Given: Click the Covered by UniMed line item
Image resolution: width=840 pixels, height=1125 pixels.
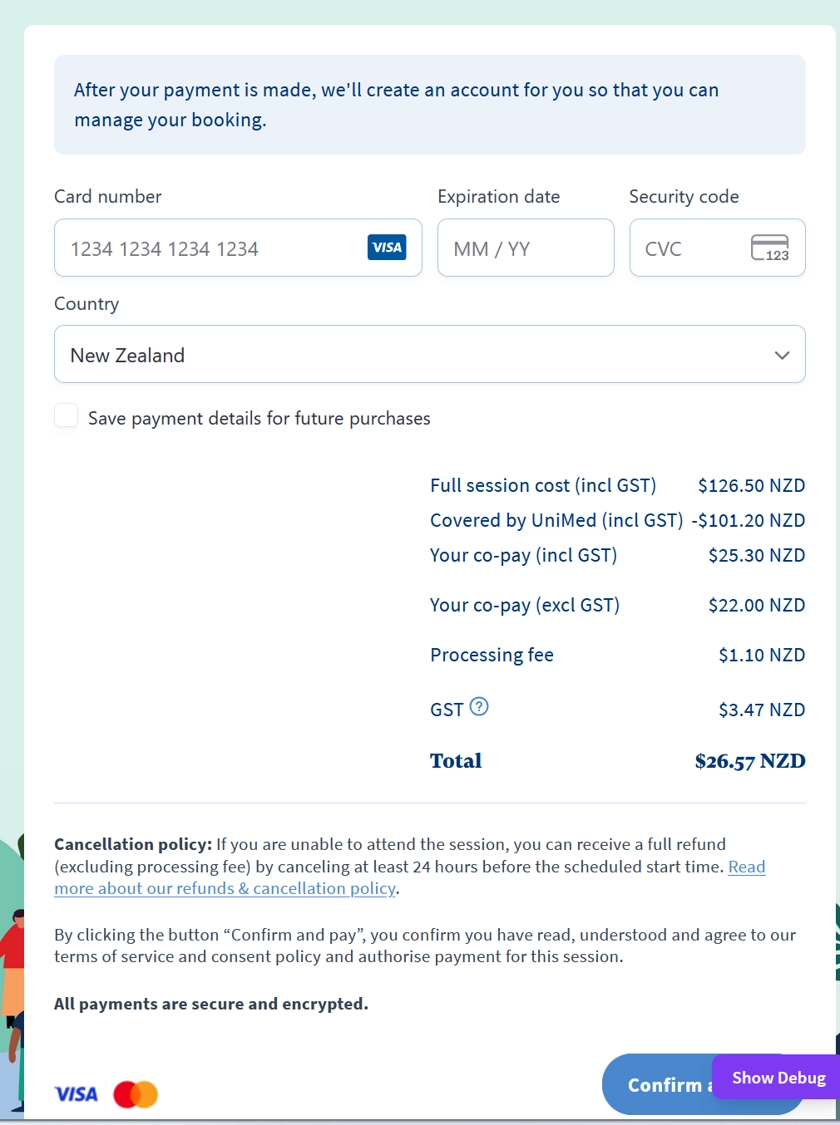Looking at the screenshot, I should [618, 520].
